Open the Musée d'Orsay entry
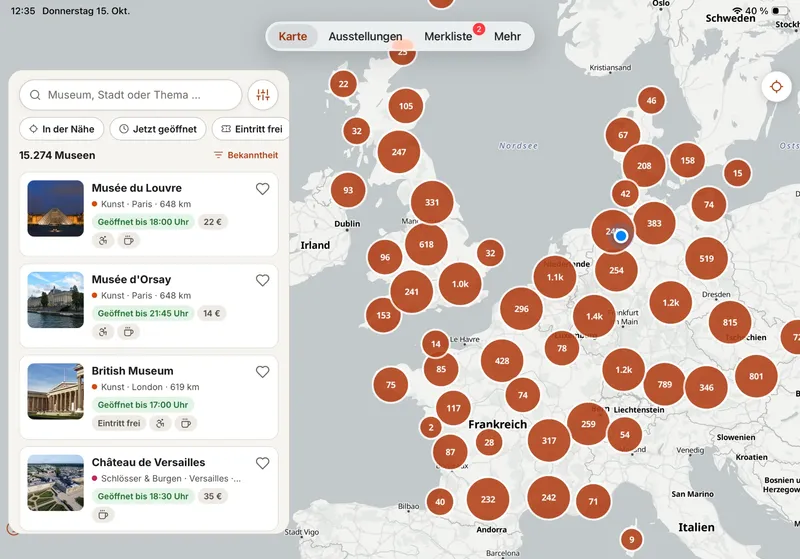The width and height of the screenshot is (800, 559). [149, 306]
